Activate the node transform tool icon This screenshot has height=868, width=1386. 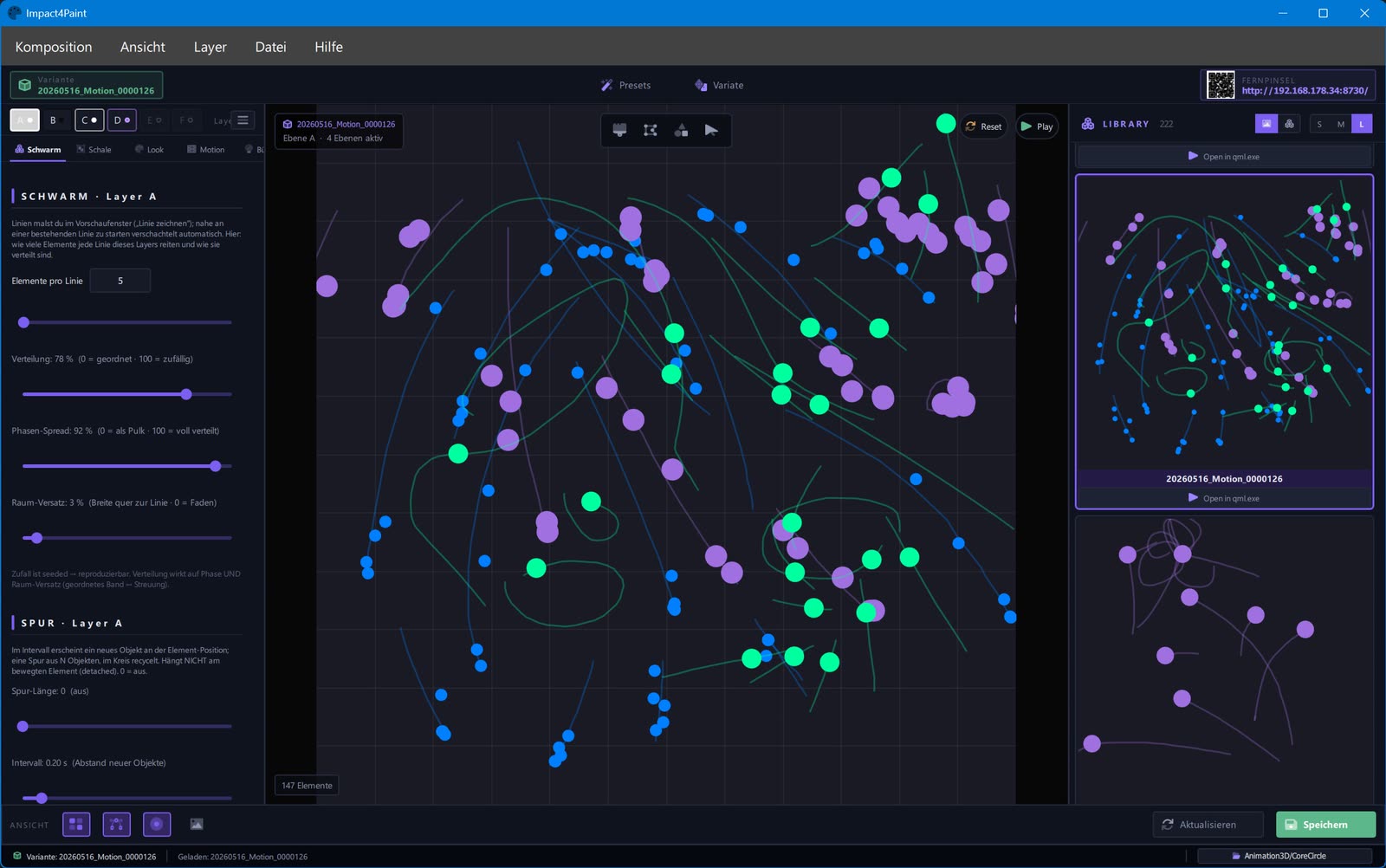(651, 130)
